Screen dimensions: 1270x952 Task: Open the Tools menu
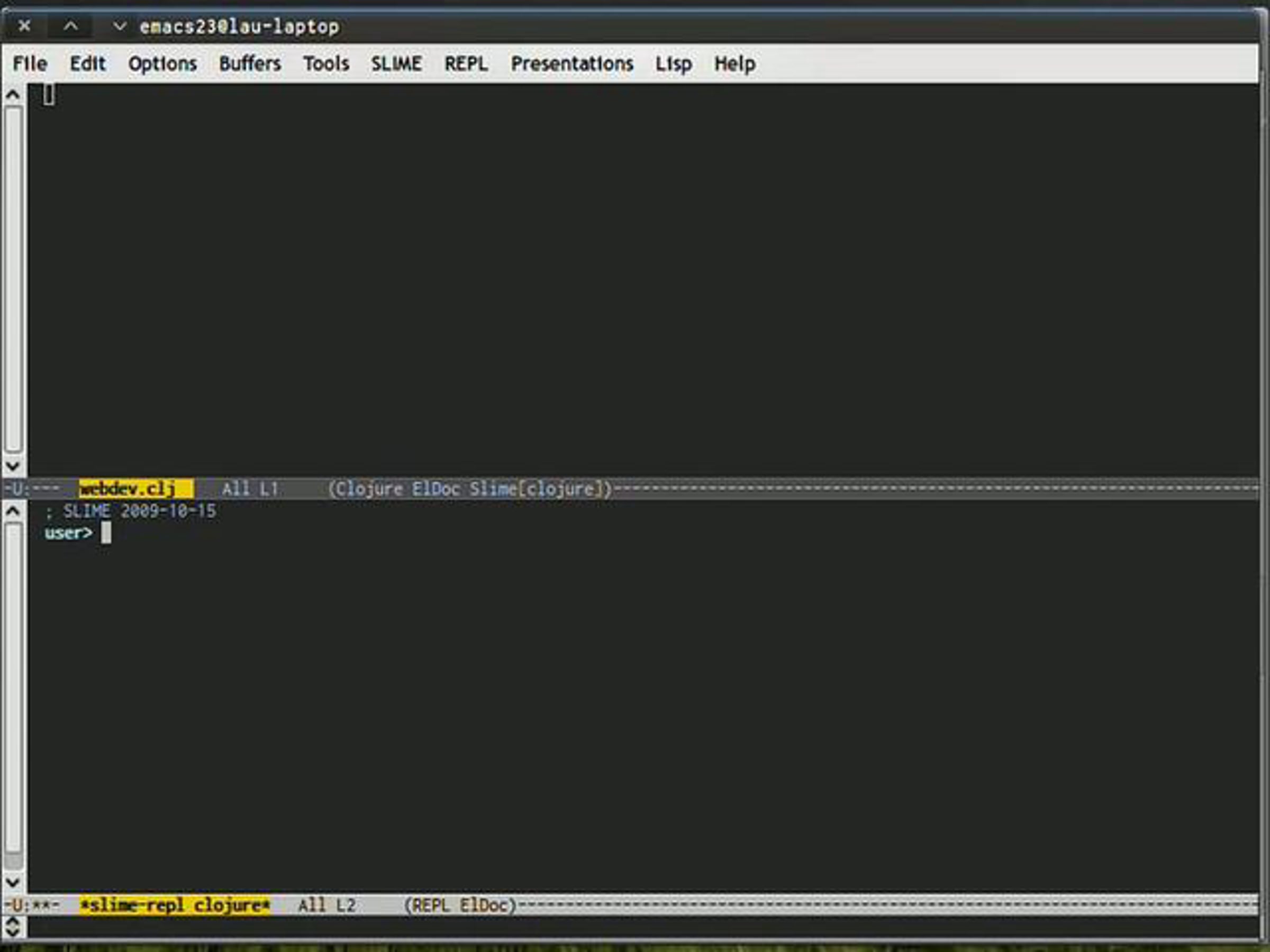pos(326,63)
